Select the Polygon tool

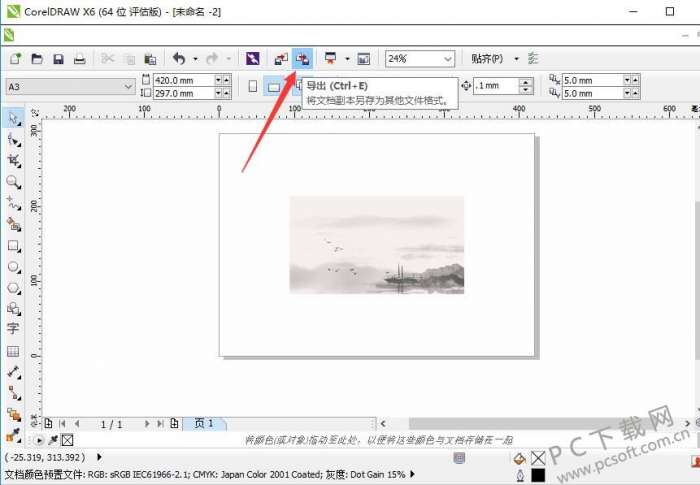14,288
